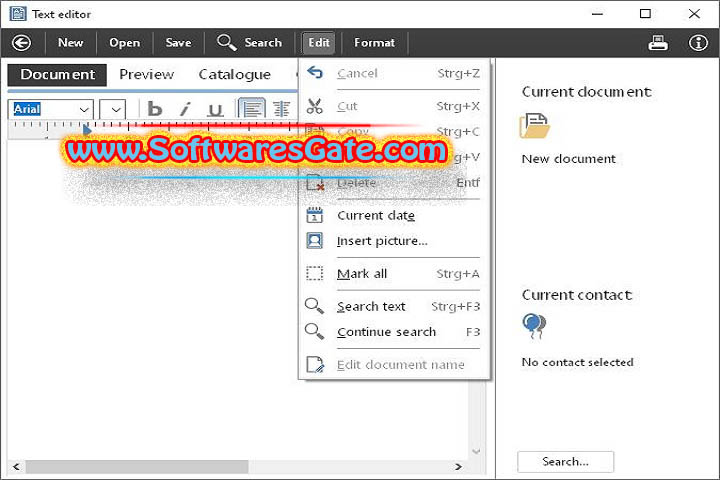Click the magnifier icon beside Continue search

[x=315, y=331]
